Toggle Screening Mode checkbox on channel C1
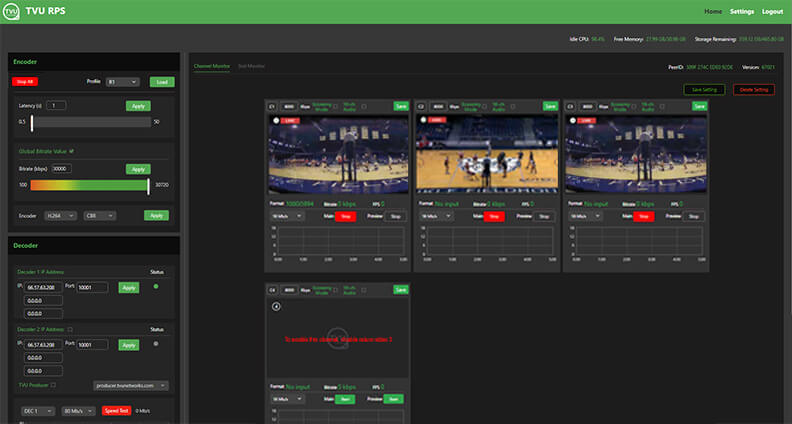Image resolution: width=792 pixels, height=424 pixels. tap(335, 107)
